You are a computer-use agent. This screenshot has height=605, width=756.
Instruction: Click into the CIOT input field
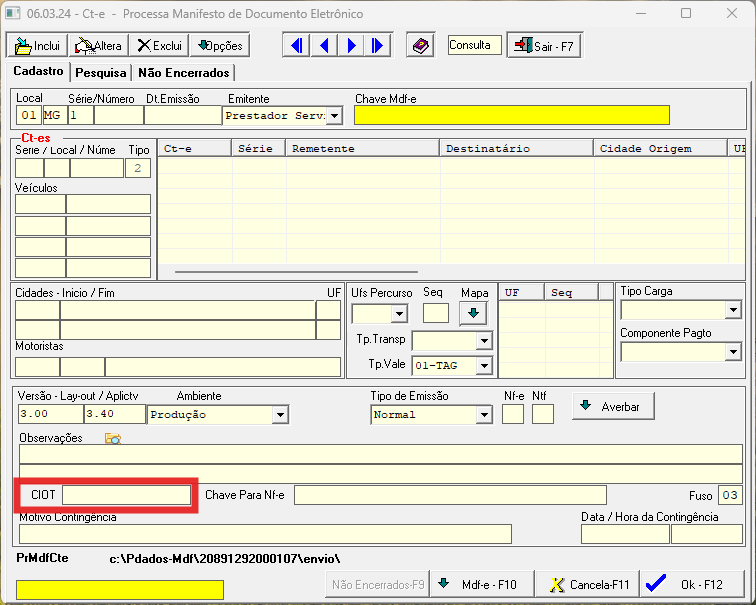tap(126, 495)
